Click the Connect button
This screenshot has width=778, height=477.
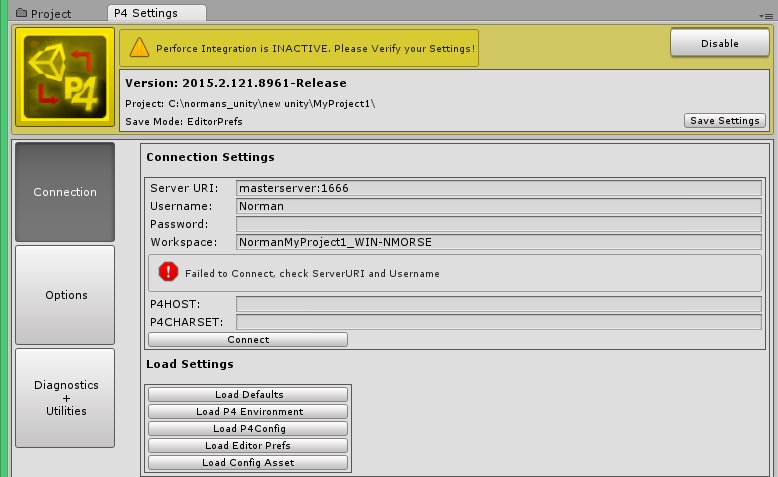[x=248, y=340]
